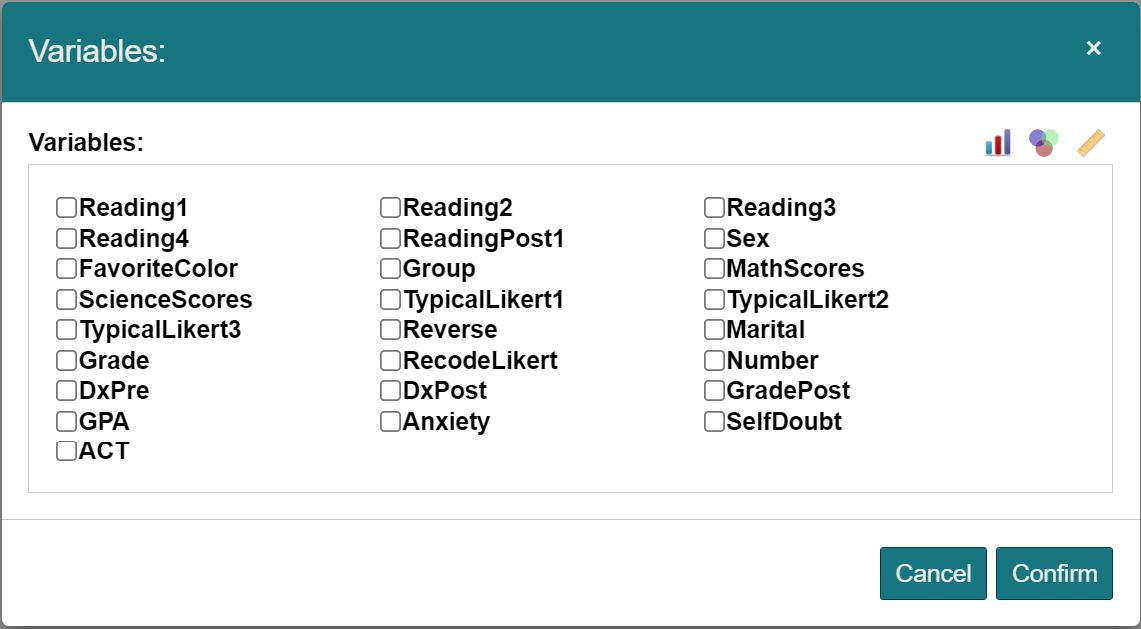The height and width of the screenshot is (629, 1141).
Task: Select the DxPre variable checkbox
Action: coord(67,391)
